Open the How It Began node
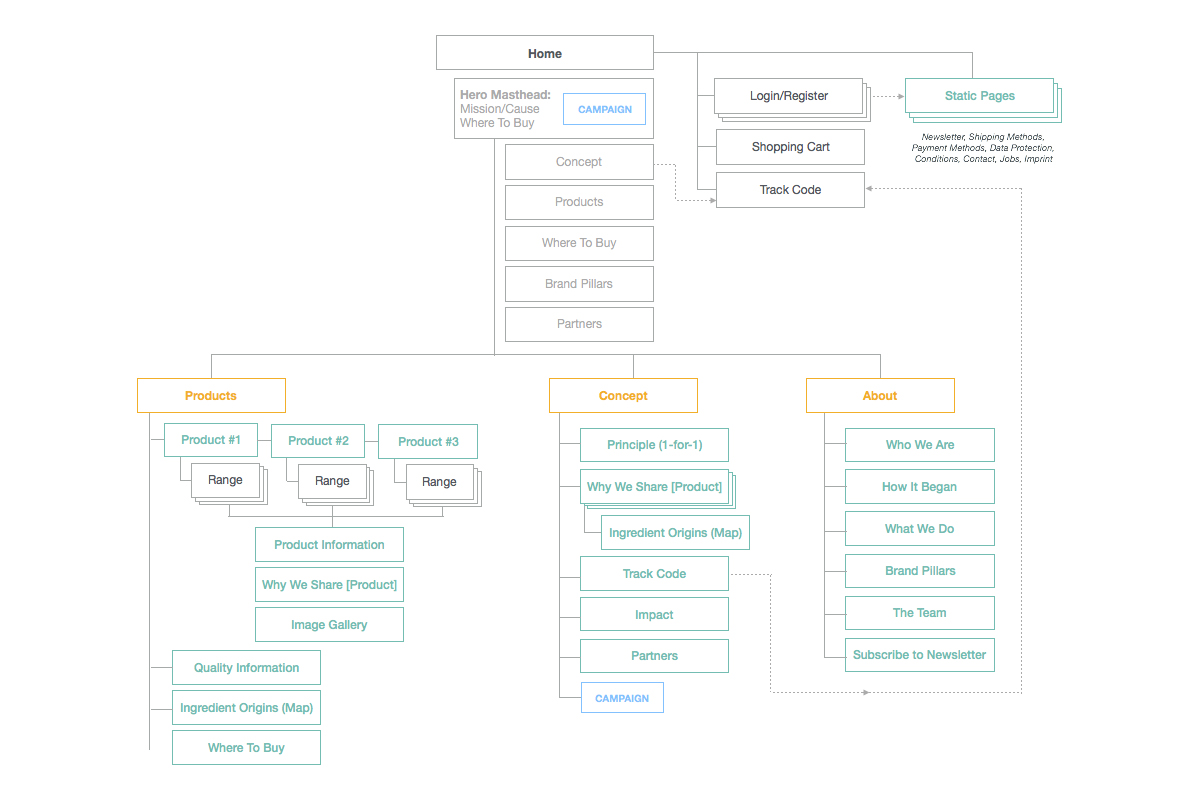The width and height of the screenshot is (1200, 800). [x=920, y=487]
